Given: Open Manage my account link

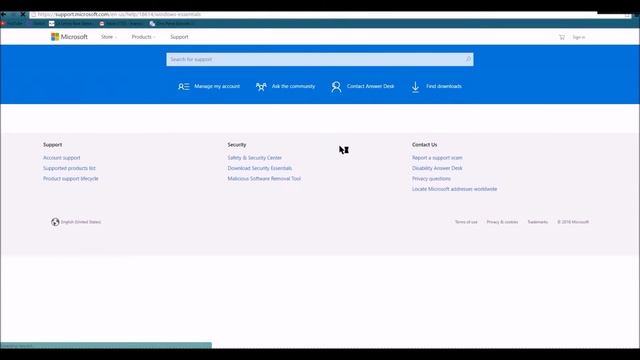Looking at the screenshot, I should (217, 87).
